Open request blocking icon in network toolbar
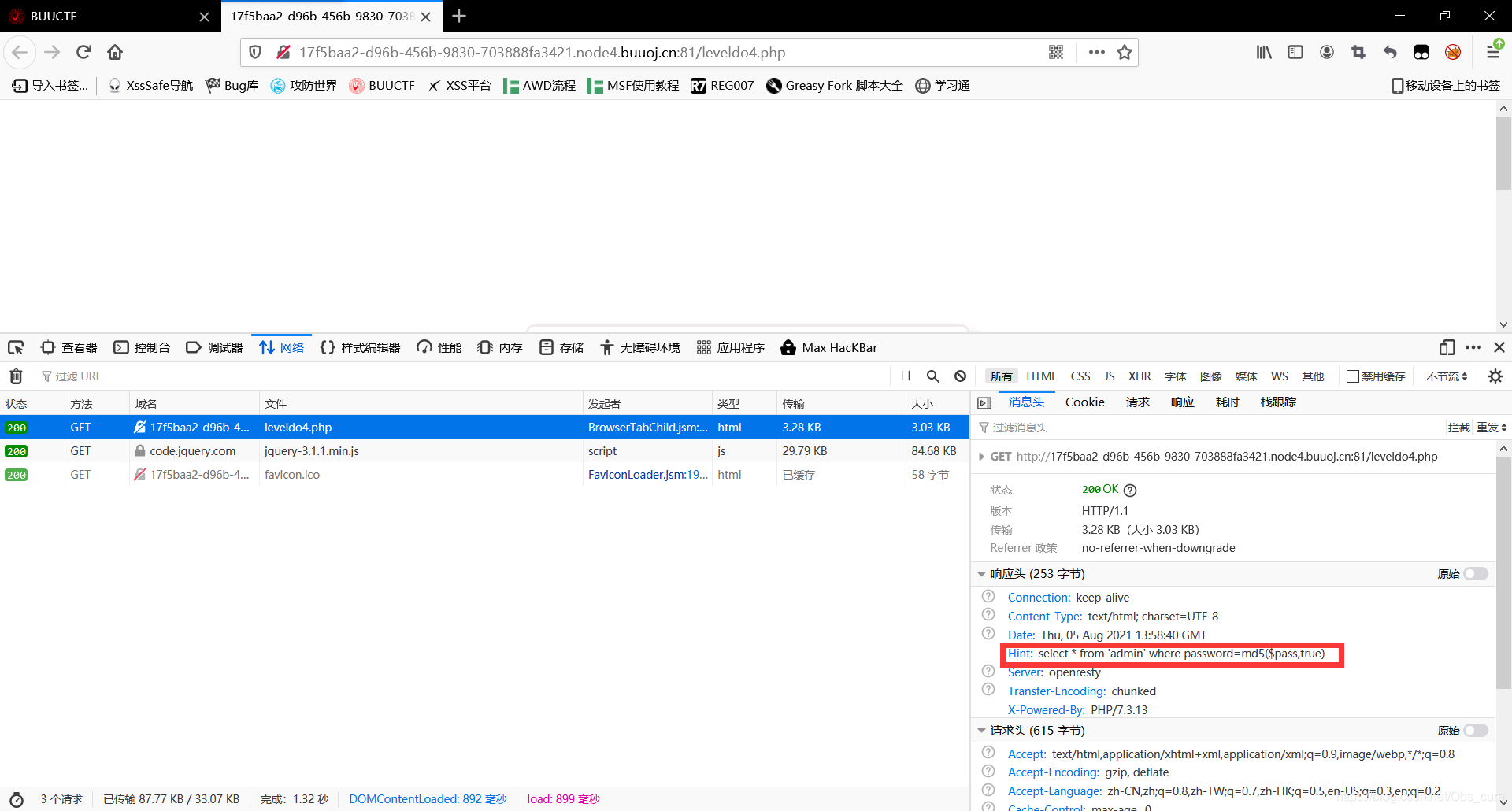 tap(960, 376)
